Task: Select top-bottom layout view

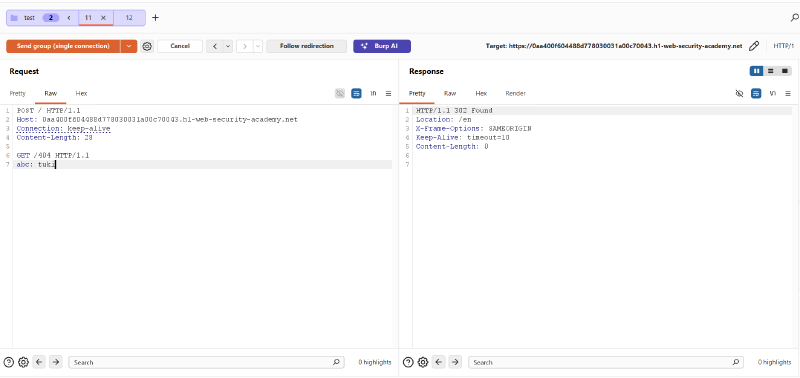Action: coord(770,71)
